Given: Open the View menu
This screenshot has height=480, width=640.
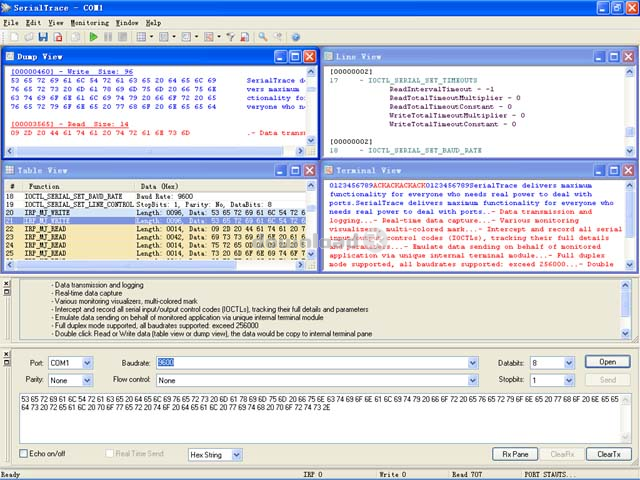Looking at the screenshot, I should (56, 23).
